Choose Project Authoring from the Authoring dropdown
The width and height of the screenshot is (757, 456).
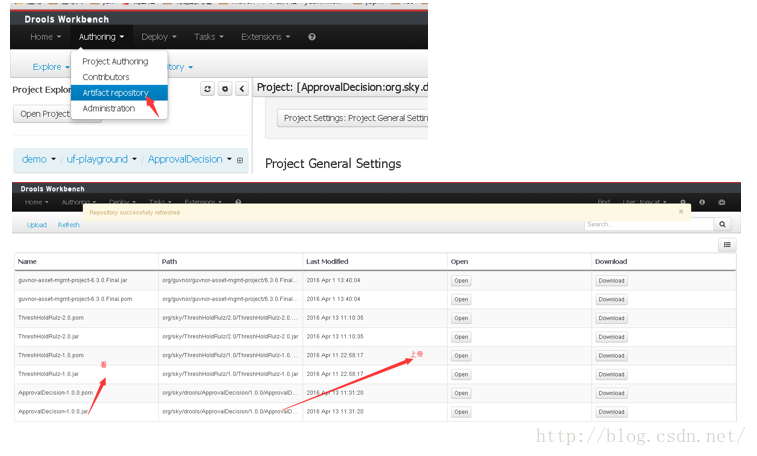[x=115, y=61]
